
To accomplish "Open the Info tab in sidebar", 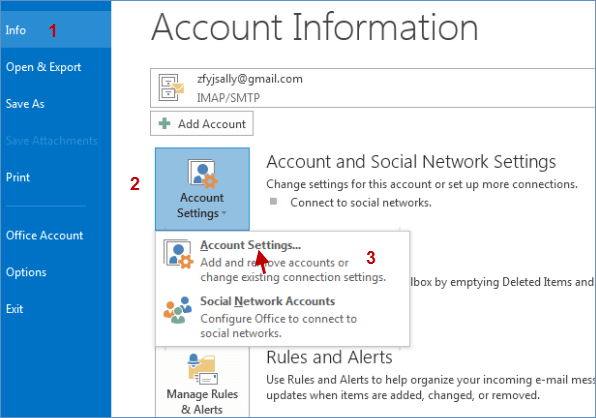I will click(55, 30).
